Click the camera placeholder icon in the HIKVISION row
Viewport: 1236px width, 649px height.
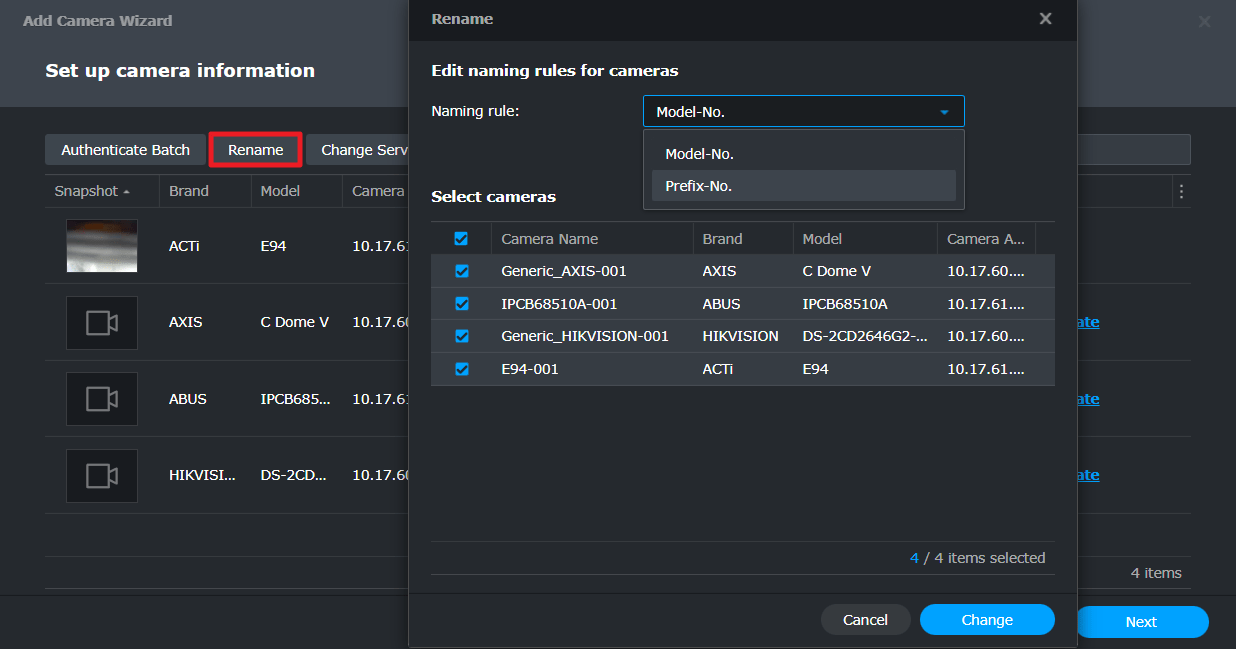(101, 475)
